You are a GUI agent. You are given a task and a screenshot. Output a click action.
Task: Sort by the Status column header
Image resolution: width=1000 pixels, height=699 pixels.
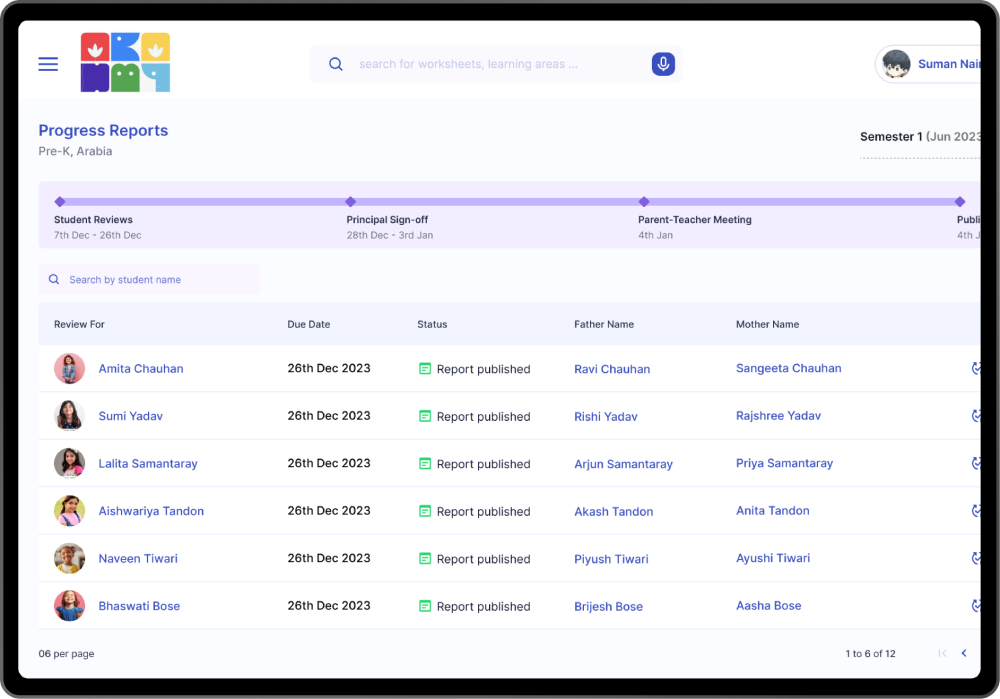tap(432, 325)
